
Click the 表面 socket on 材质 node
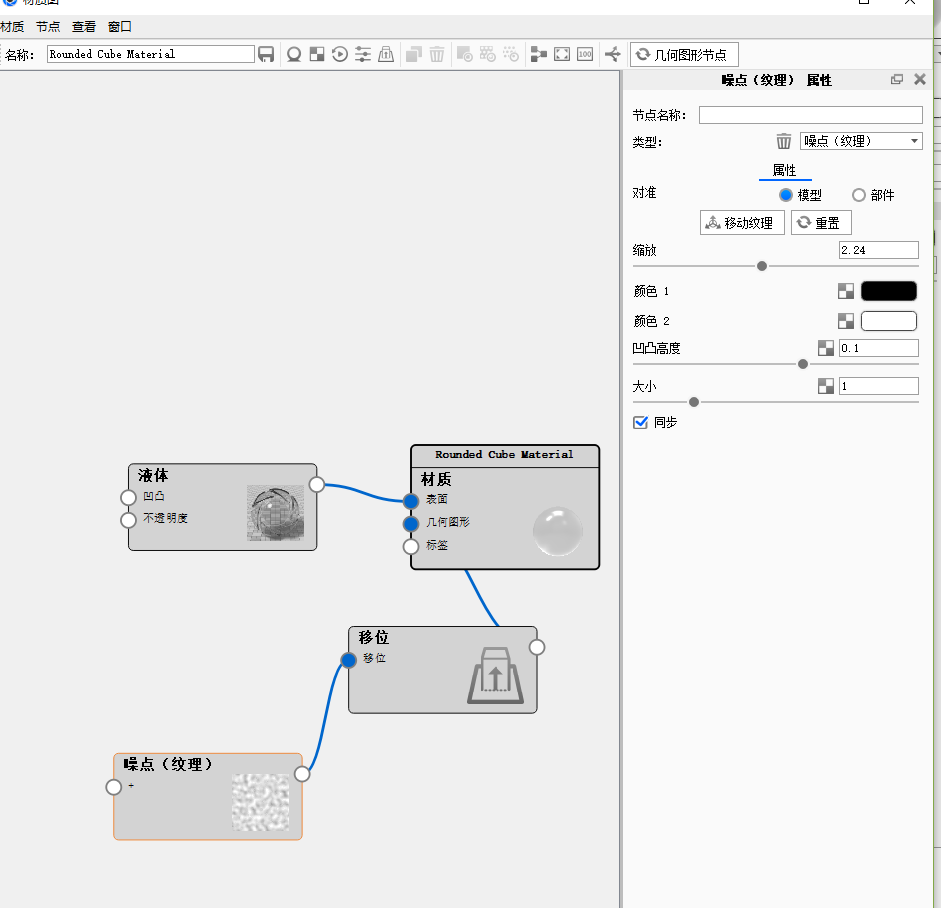410,501
